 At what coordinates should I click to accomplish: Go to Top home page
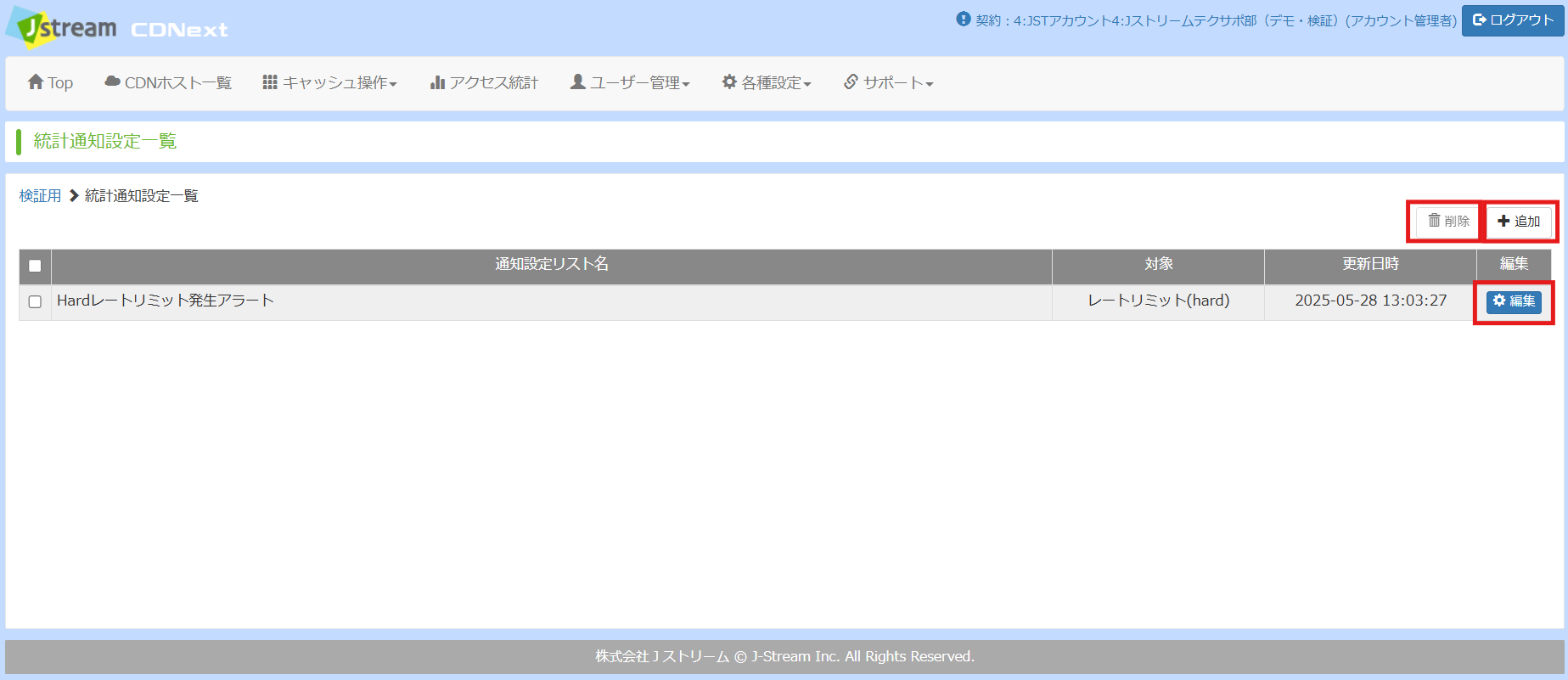coord(50,82)
